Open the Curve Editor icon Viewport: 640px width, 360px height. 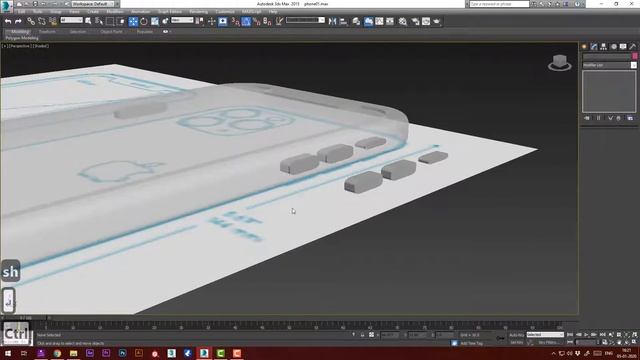point(379,21)
